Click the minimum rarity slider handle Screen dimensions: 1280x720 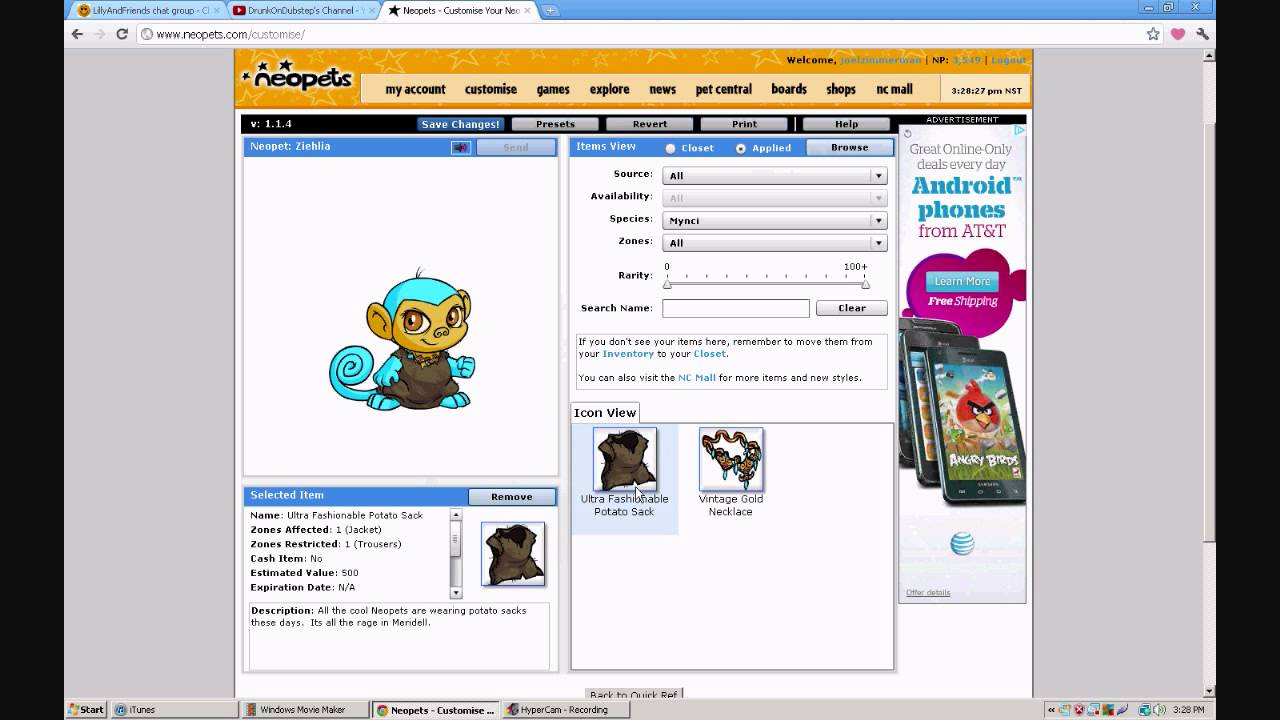pyautogui.click(x=667, y=284)
